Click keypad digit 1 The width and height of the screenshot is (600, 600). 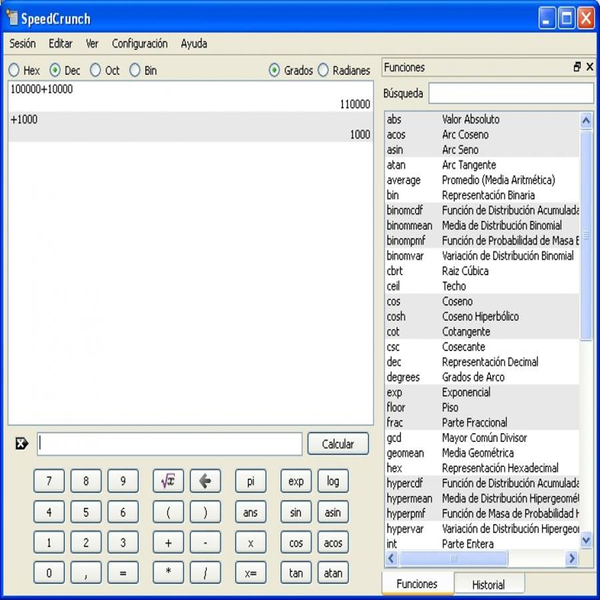tap(49, 543)
